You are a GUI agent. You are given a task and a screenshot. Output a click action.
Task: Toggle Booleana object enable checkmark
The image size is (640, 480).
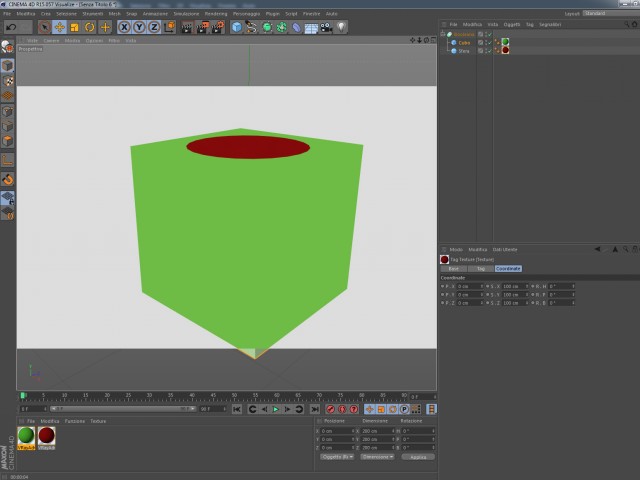pyautogui.click(x=489, y=34)
